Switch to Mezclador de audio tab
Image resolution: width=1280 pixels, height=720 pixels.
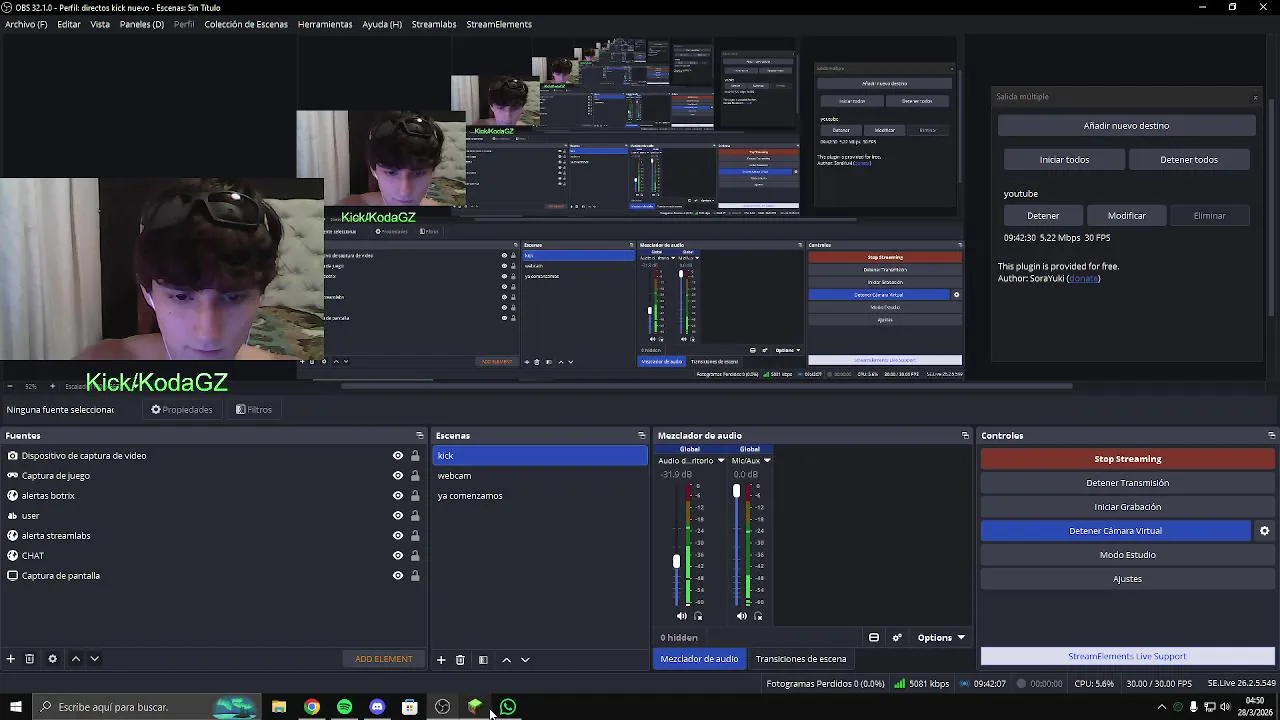point(699,659)
